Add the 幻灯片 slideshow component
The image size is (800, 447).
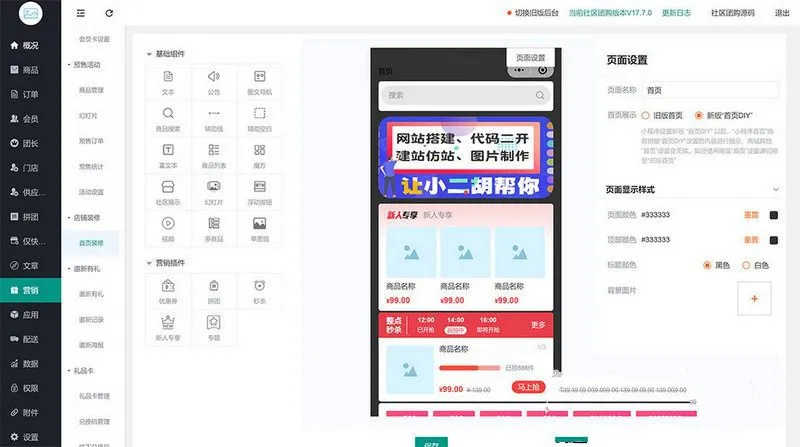(214, 193)
